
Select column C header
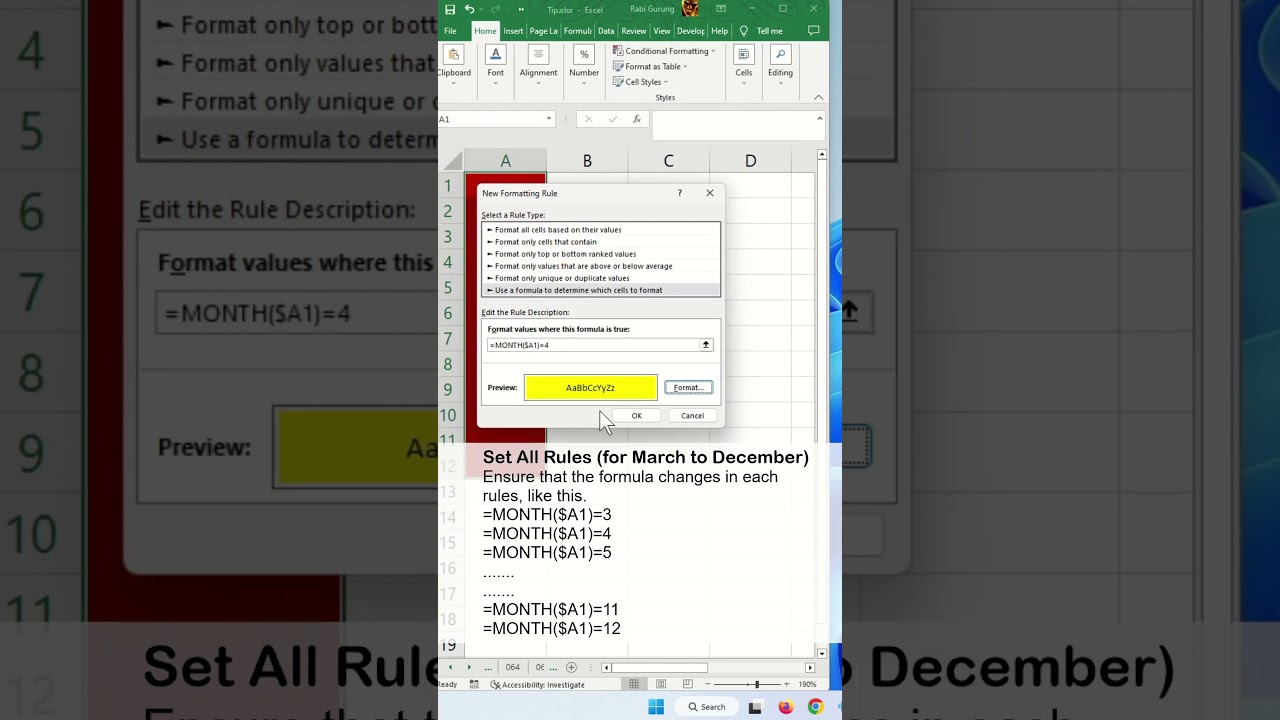pyautogui.click(x=668, y=161)
